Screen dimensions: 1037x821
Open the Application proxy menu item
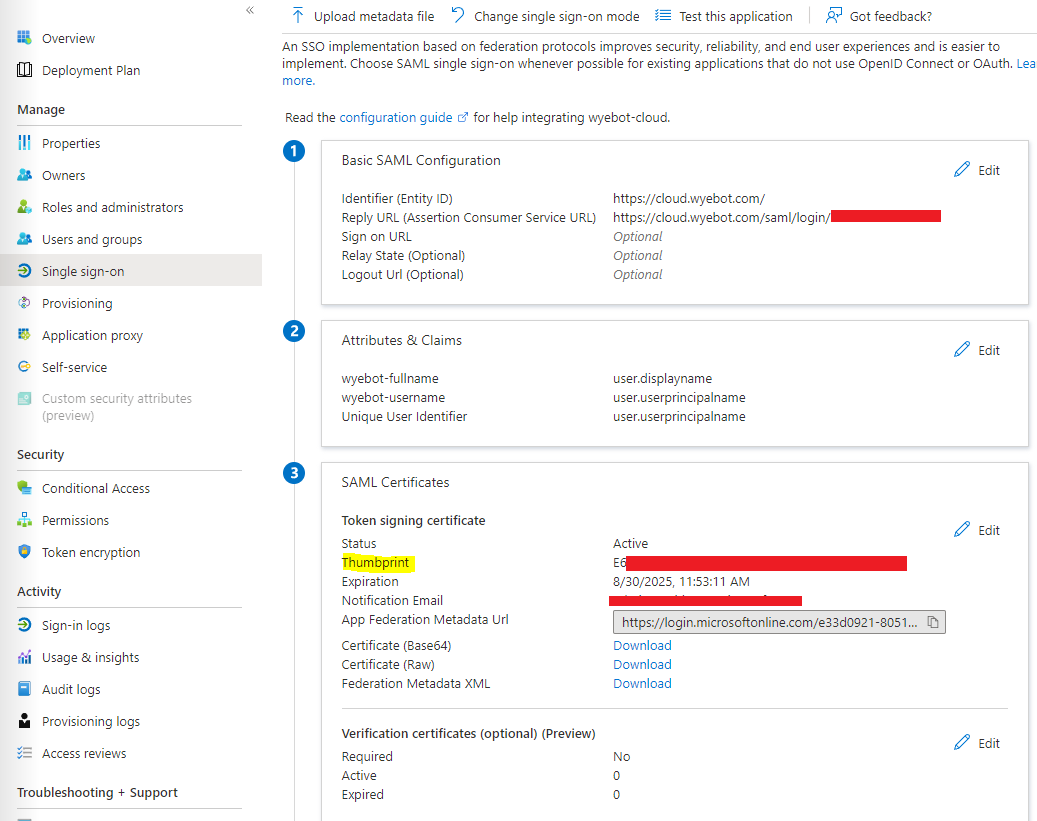92,335
